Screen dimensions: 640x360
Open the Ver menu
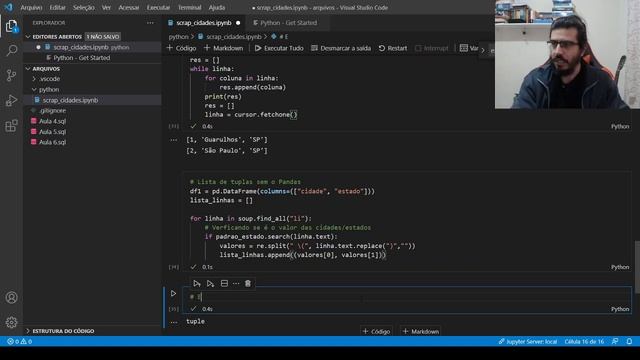107,7
